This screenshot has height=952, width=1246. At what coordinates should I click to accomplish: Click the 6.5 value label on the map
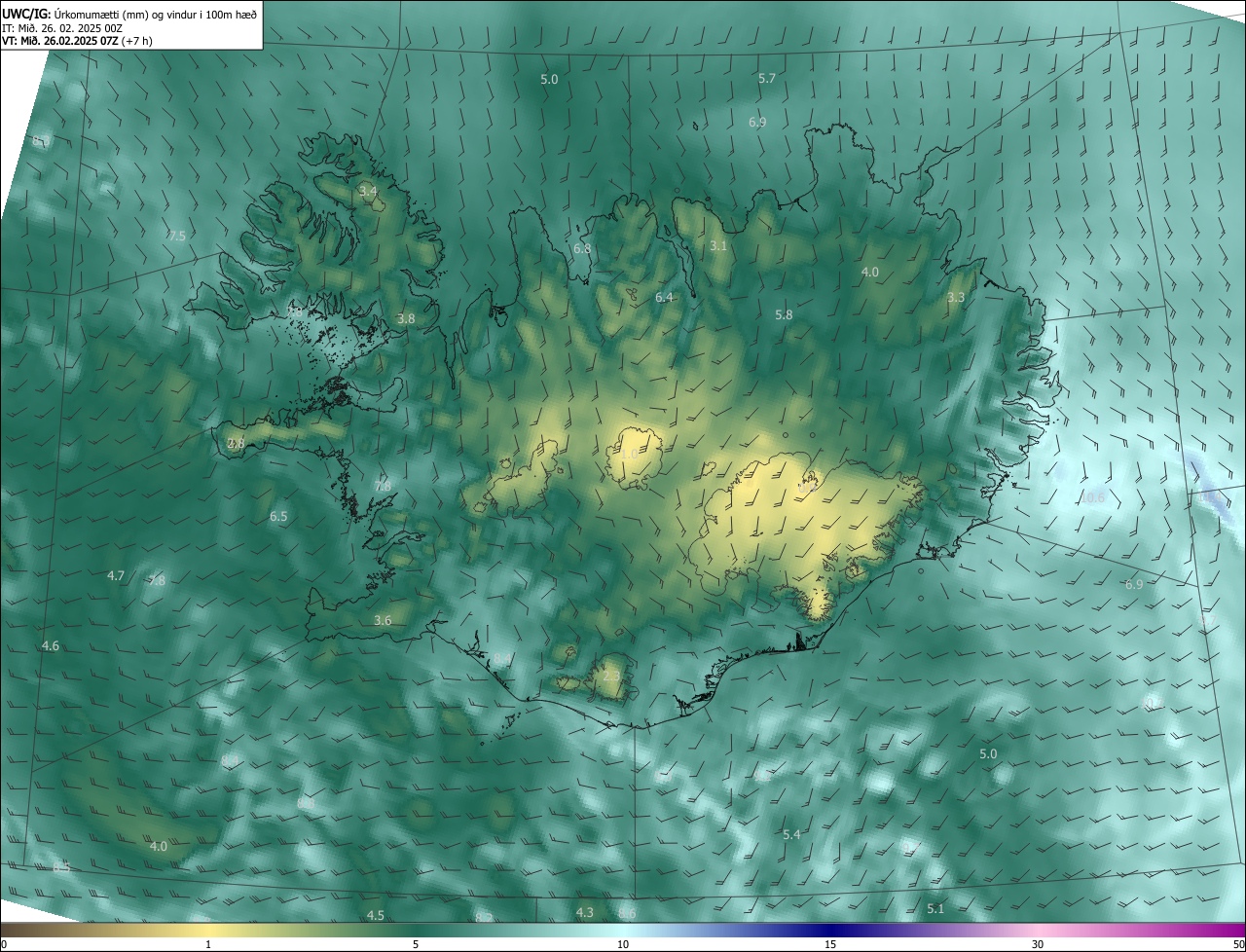tap(278, 517)
